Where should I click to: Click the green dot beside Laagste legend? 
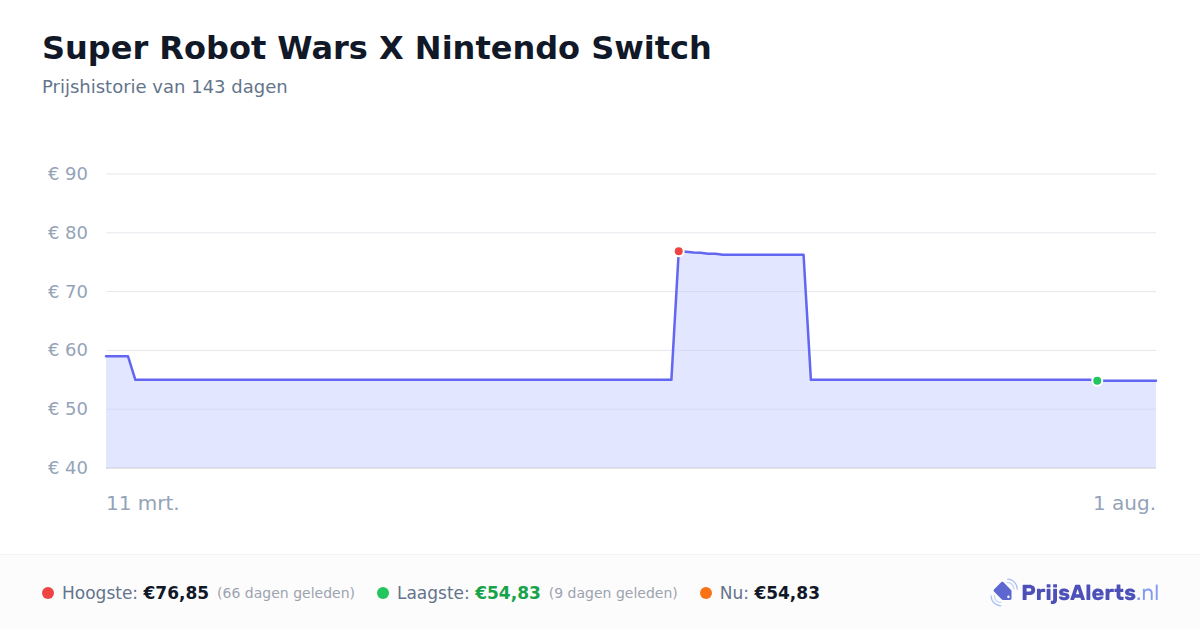383,593
